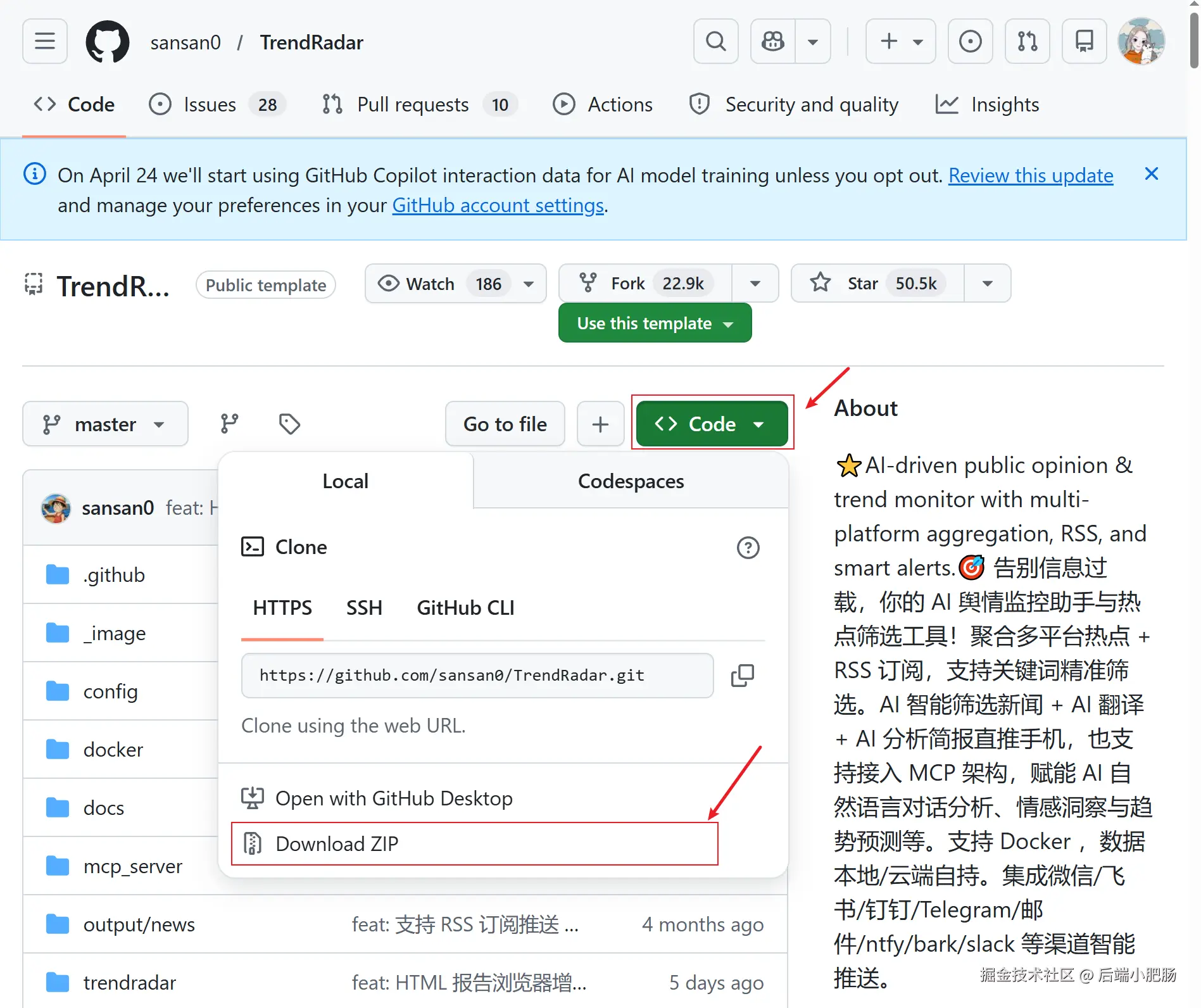Open the config folder
1201x1008 pixels.
point(111,691)
